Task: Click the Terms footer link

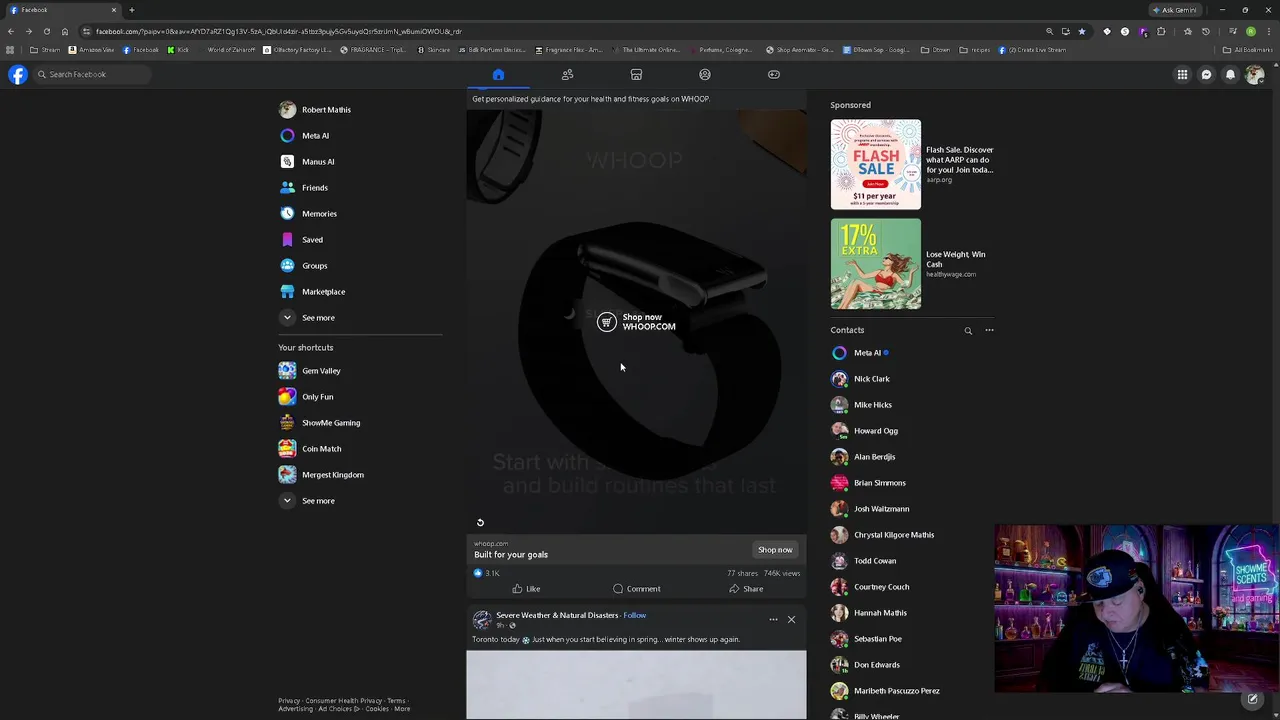Action: [396, 701]
